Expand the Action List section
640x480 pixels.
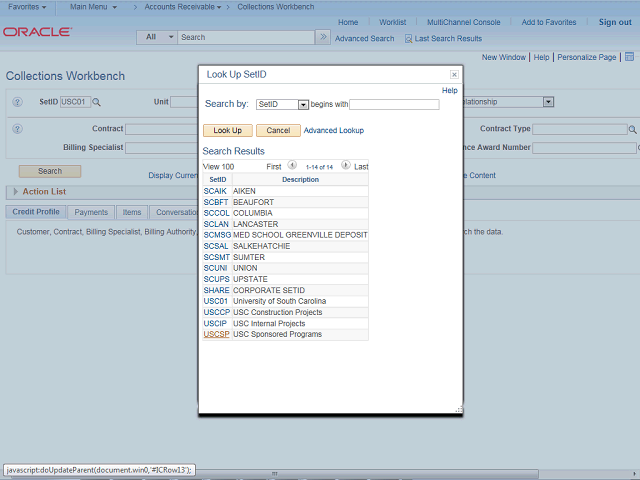click(x=15, y=191)
